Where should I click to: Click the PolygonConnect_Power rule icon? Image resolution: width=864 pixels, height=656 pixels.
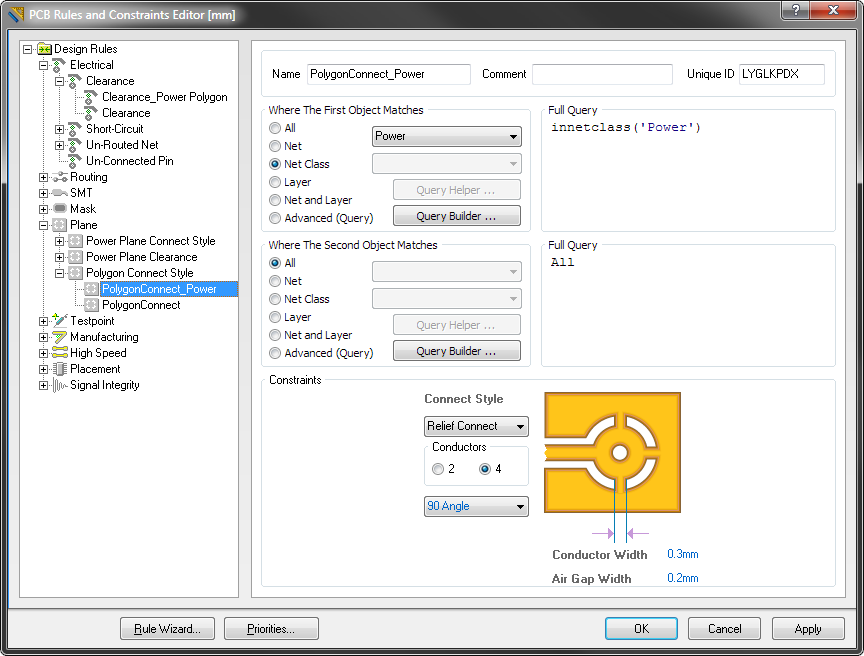coord(91,289)
